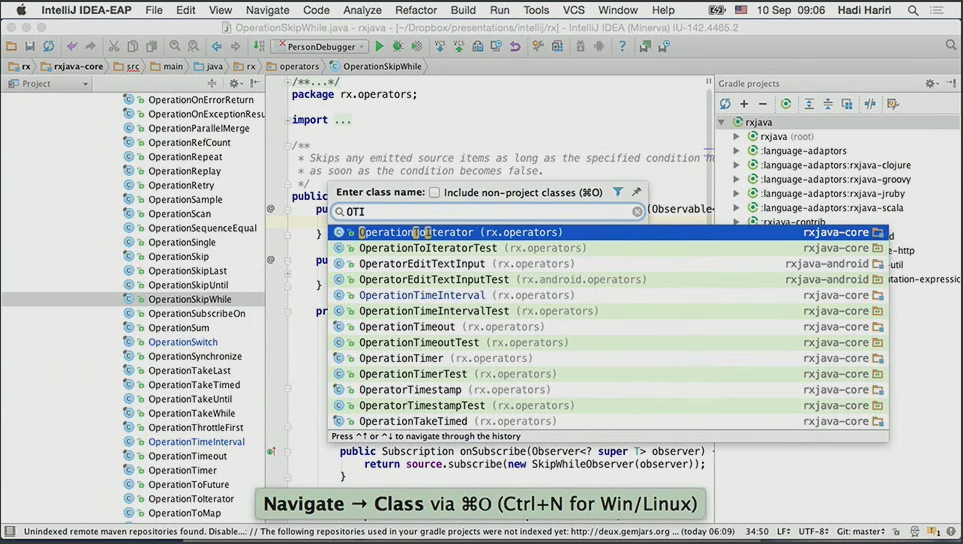Expand :language-adaptors:rxjava-scala node
963x544 pixels.
click(736, 208)
